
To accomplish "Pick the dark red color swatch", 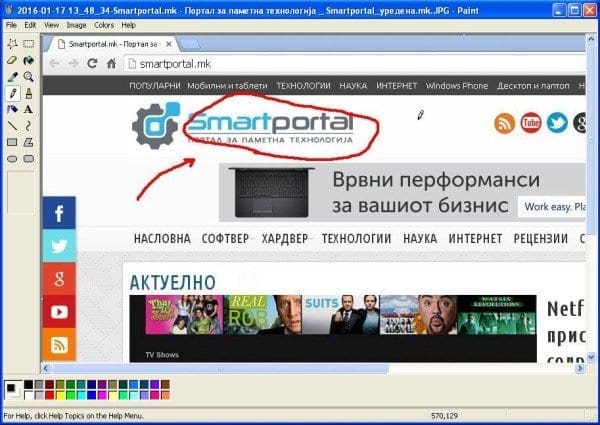I will click(x=50, y=384).
